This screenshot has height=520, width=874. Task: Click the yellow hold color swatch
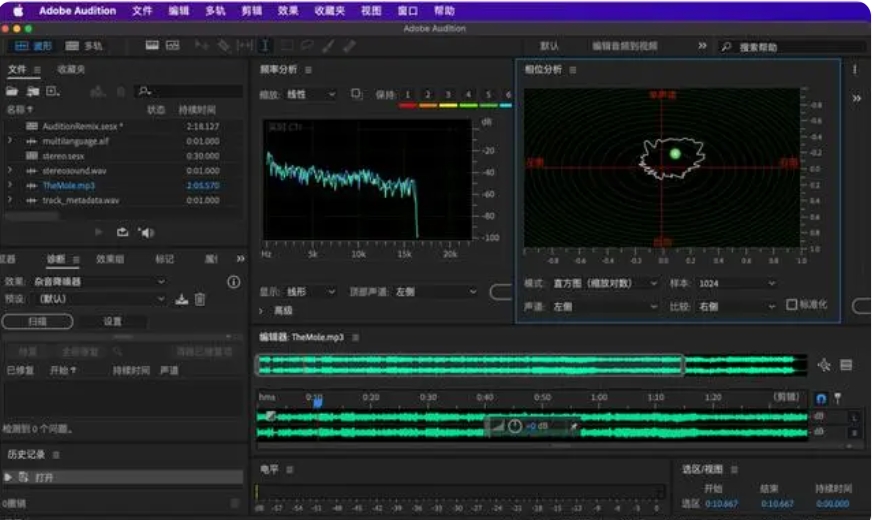(448, 105)
